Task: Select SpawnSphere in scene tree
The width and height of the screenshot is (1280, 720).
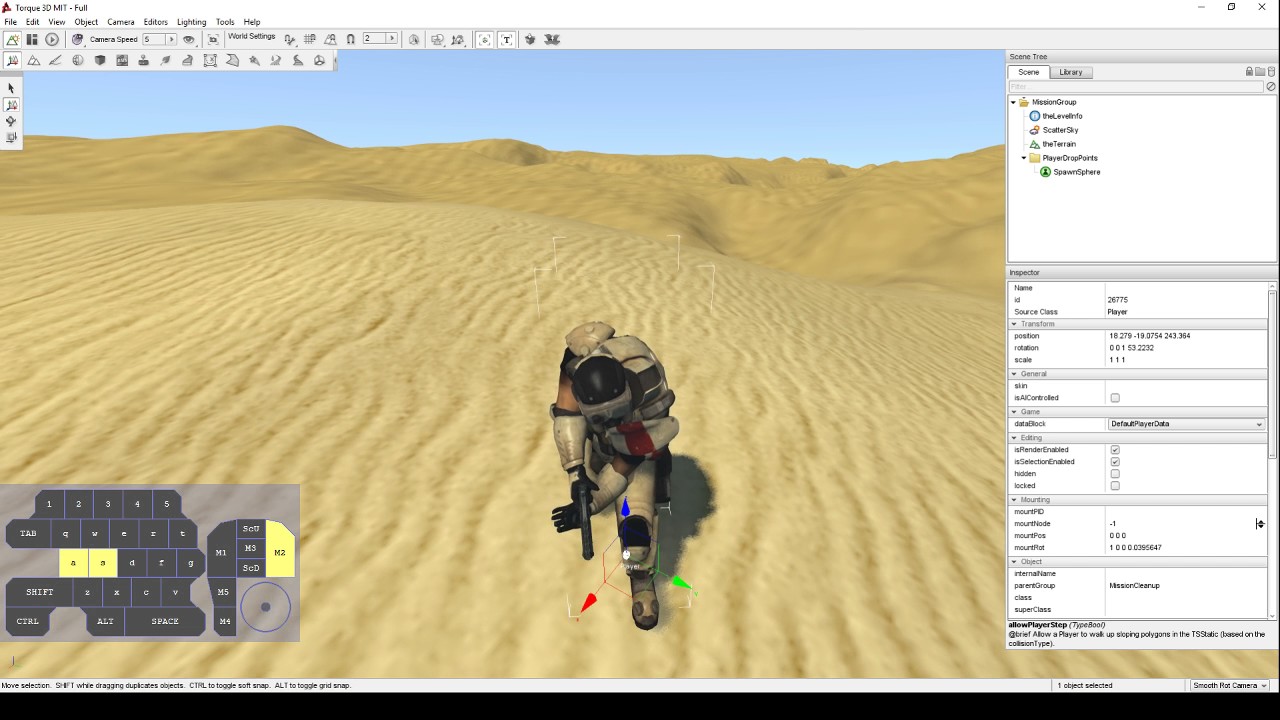Action: tap(1076, 172)
